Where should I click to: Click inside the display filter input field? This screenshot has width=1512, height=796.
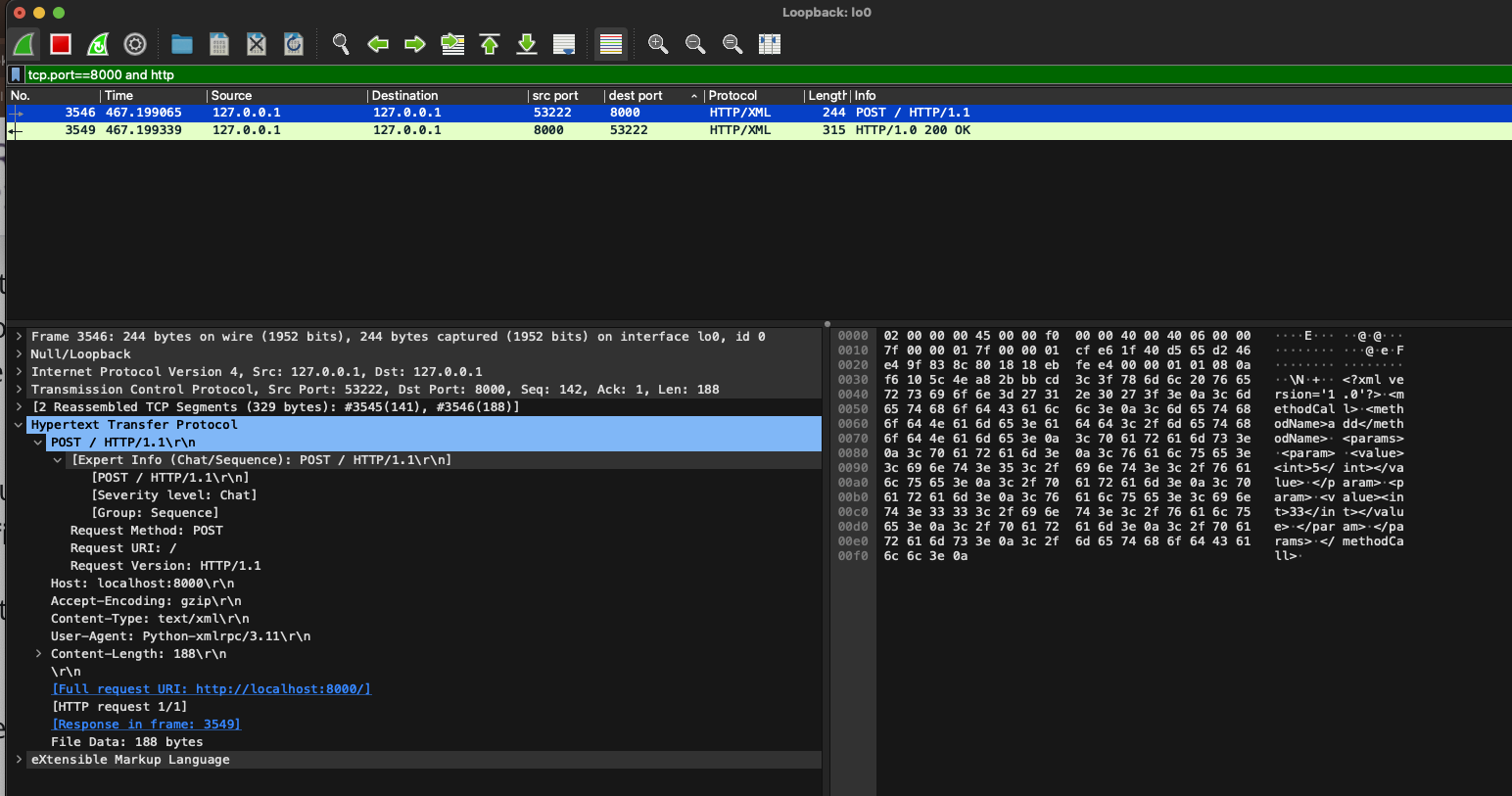(294, 74)
